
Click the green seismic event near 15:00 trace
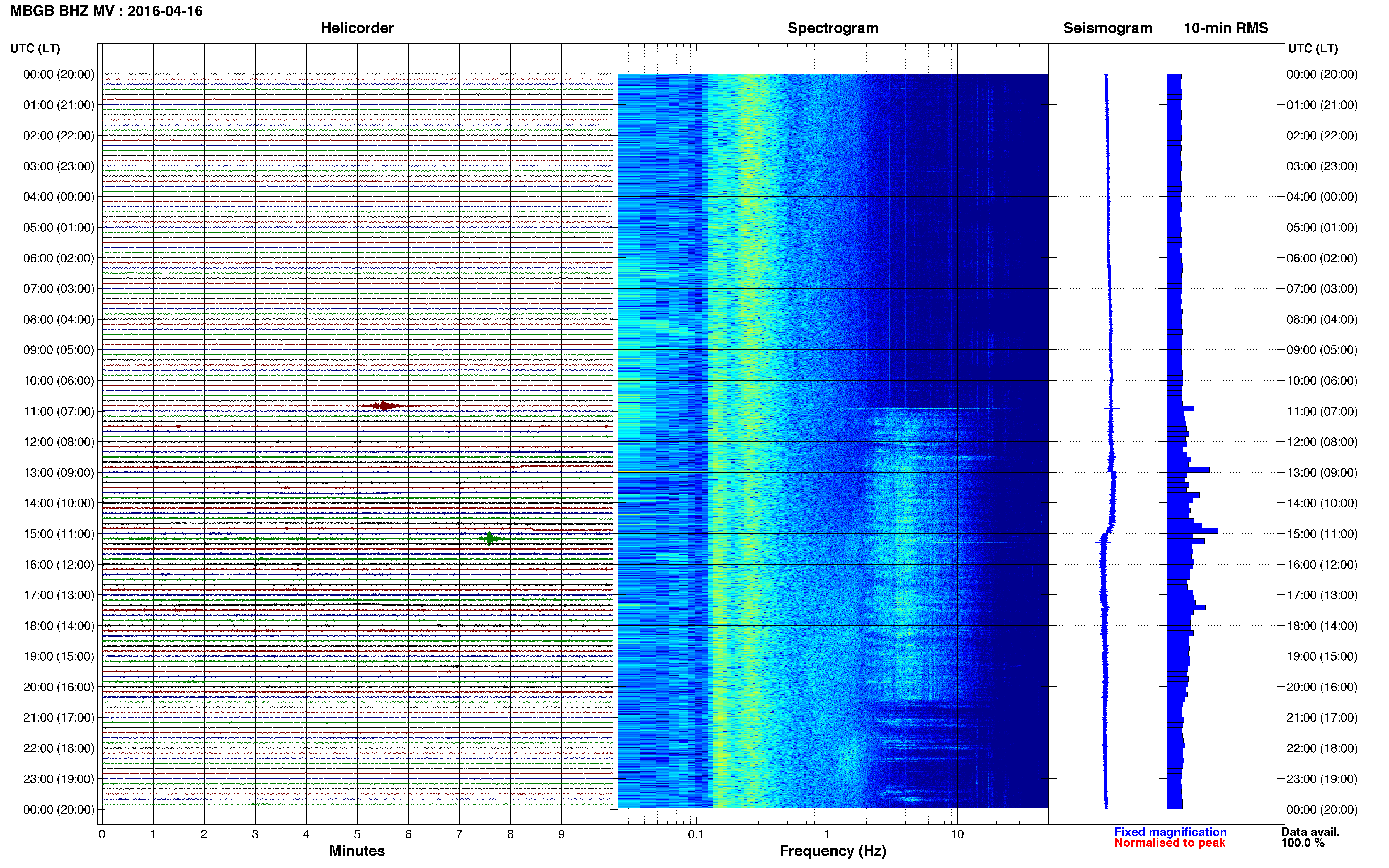[490, 538]
